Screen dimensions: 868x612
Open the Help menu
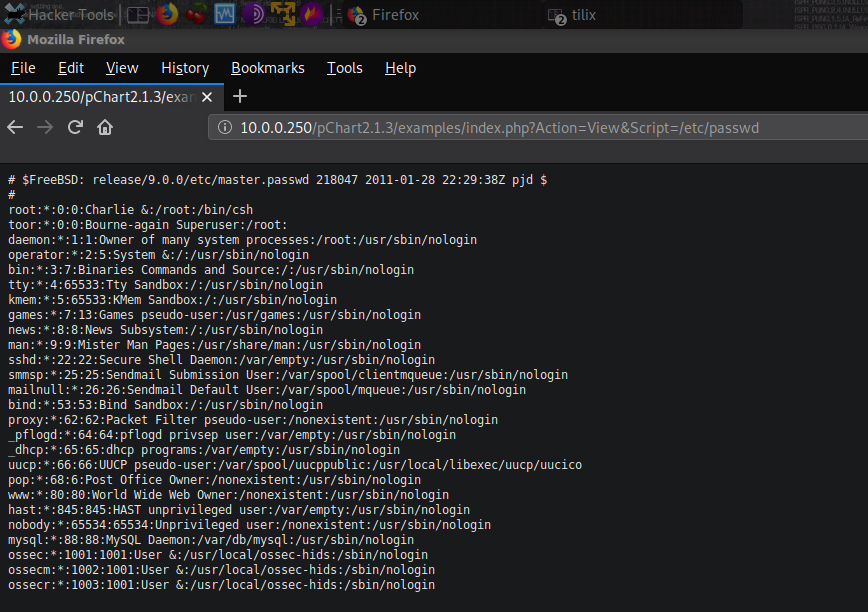pos(400,68)
